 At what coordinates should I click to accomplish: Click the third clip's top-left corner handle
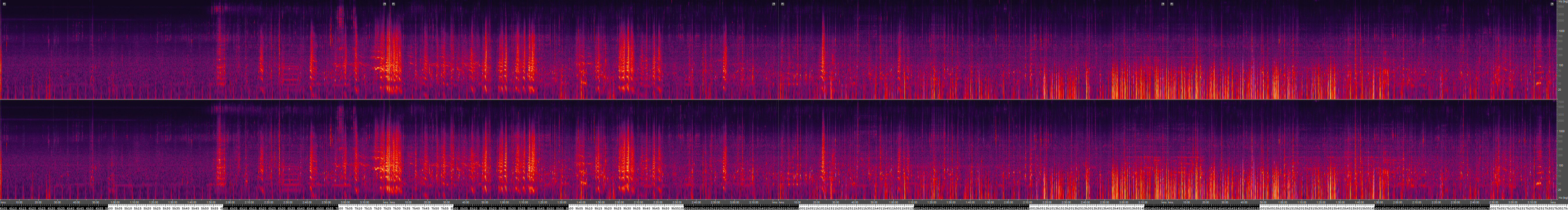(x=783, y=4)
